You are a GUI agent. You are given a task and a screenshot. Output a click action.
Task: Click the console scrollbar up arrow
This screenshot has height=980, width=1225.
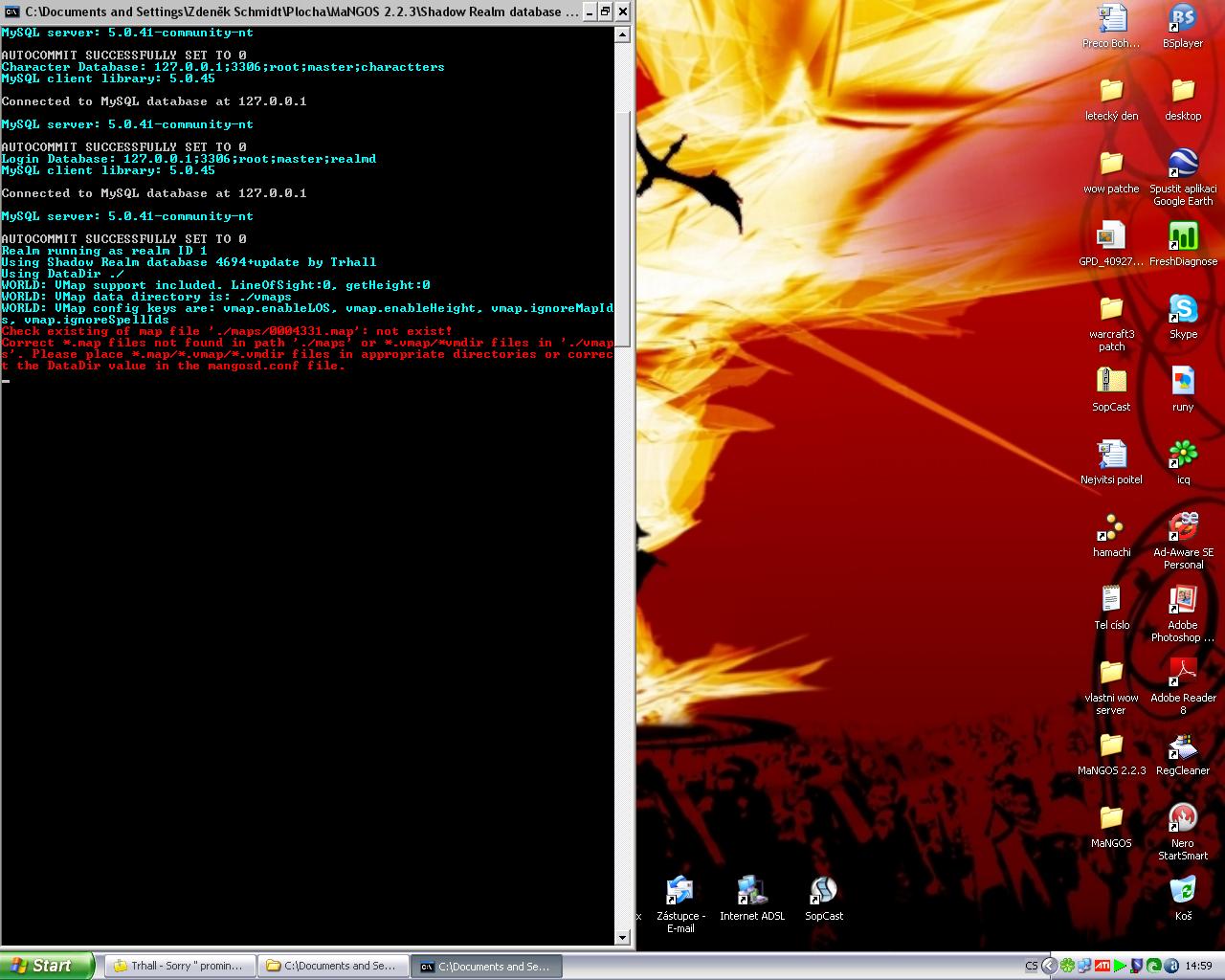pos(623,34)
